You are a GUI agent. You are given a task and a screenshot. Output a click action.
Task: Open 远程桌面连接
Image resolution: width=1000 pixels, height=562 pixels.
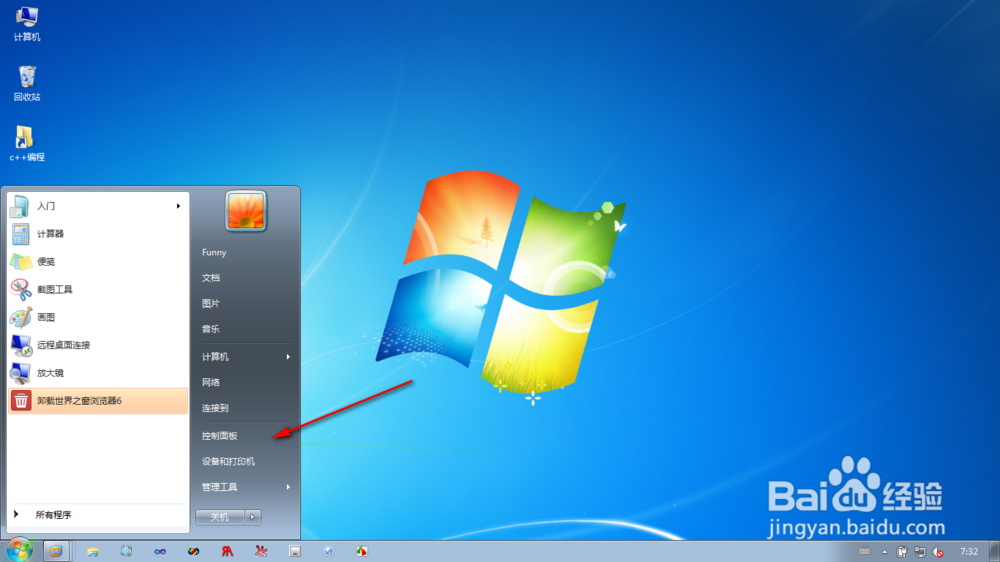(x=98, y=345)
